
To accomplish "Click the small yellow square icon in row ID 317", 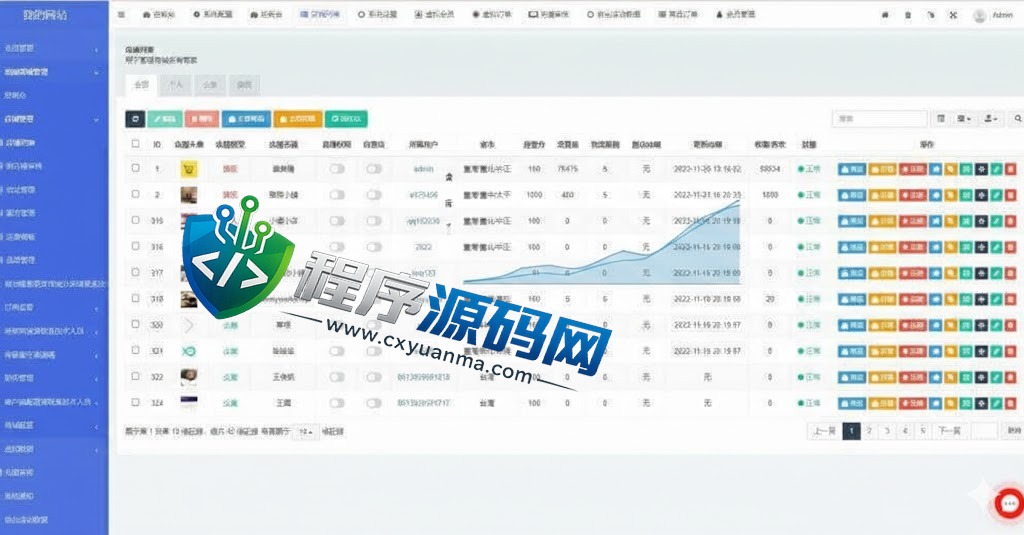I will (x=951, y=273).
